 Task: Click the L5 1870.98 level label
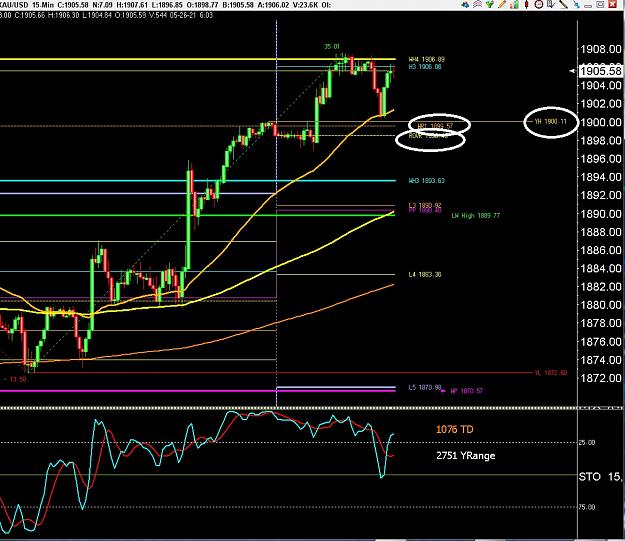click(x=425, y=387)
